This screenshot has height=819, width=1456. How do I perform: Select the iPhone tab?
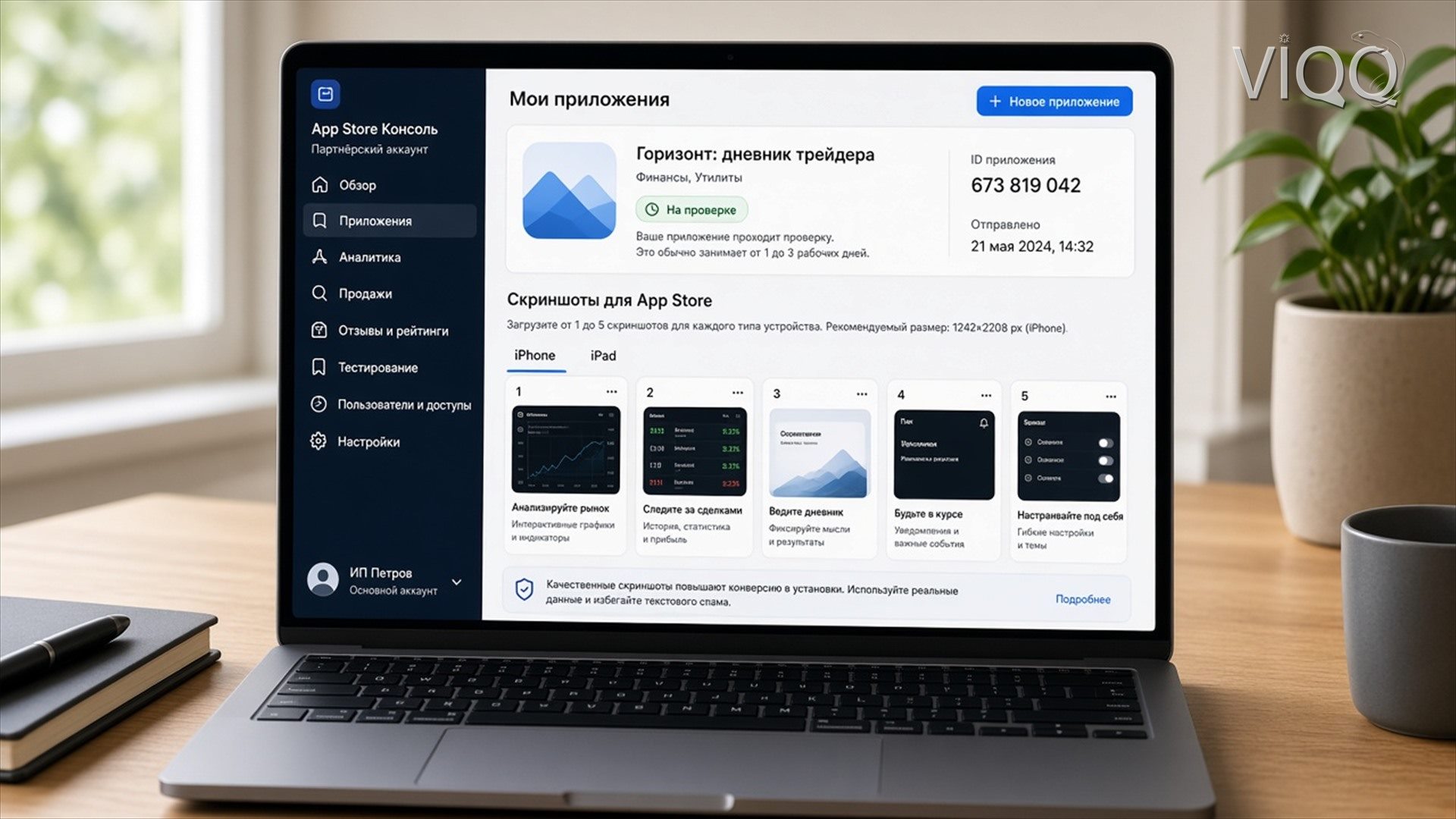pyautogui.click(x=535, y=356)
